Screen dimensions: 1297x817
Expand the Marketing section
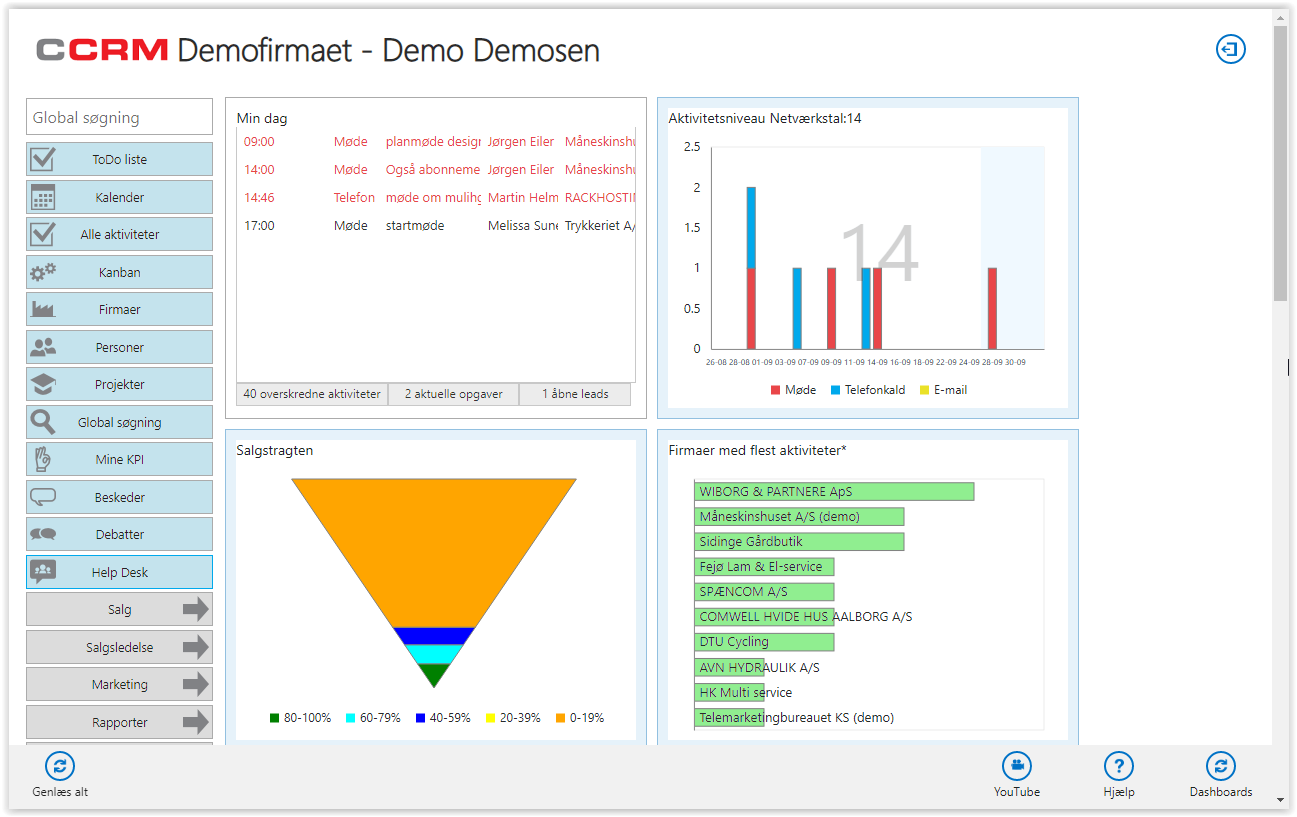(119, 684)
